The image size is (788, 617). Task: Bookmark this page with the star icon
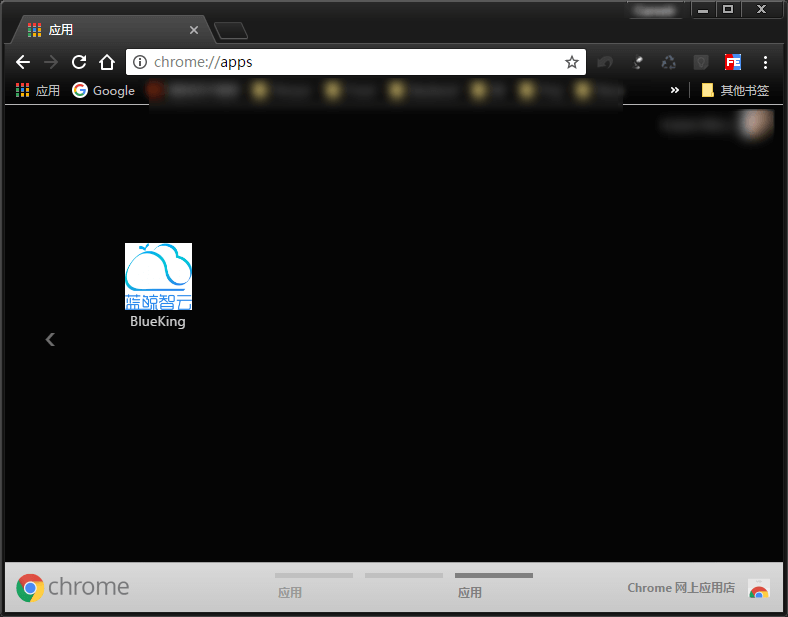(x=571, y=62)
